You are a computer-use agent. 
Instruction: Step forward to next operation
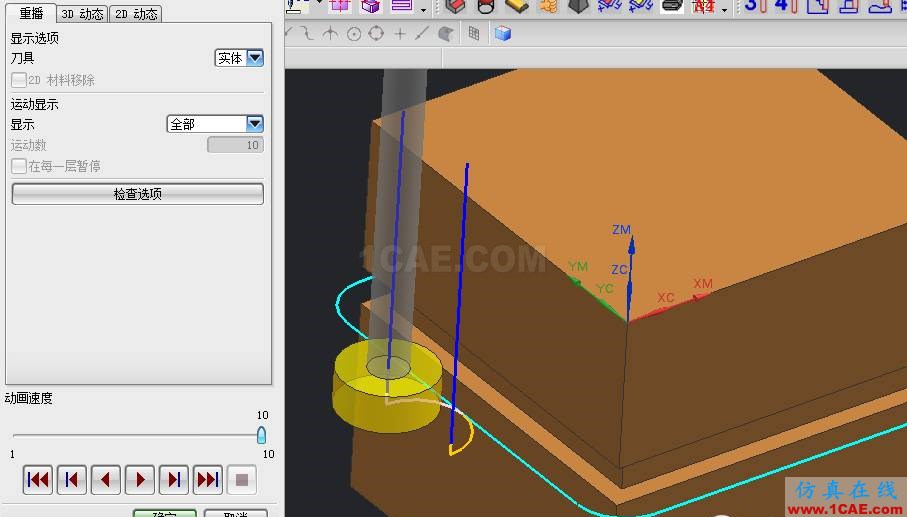click(x=174, y=479)
